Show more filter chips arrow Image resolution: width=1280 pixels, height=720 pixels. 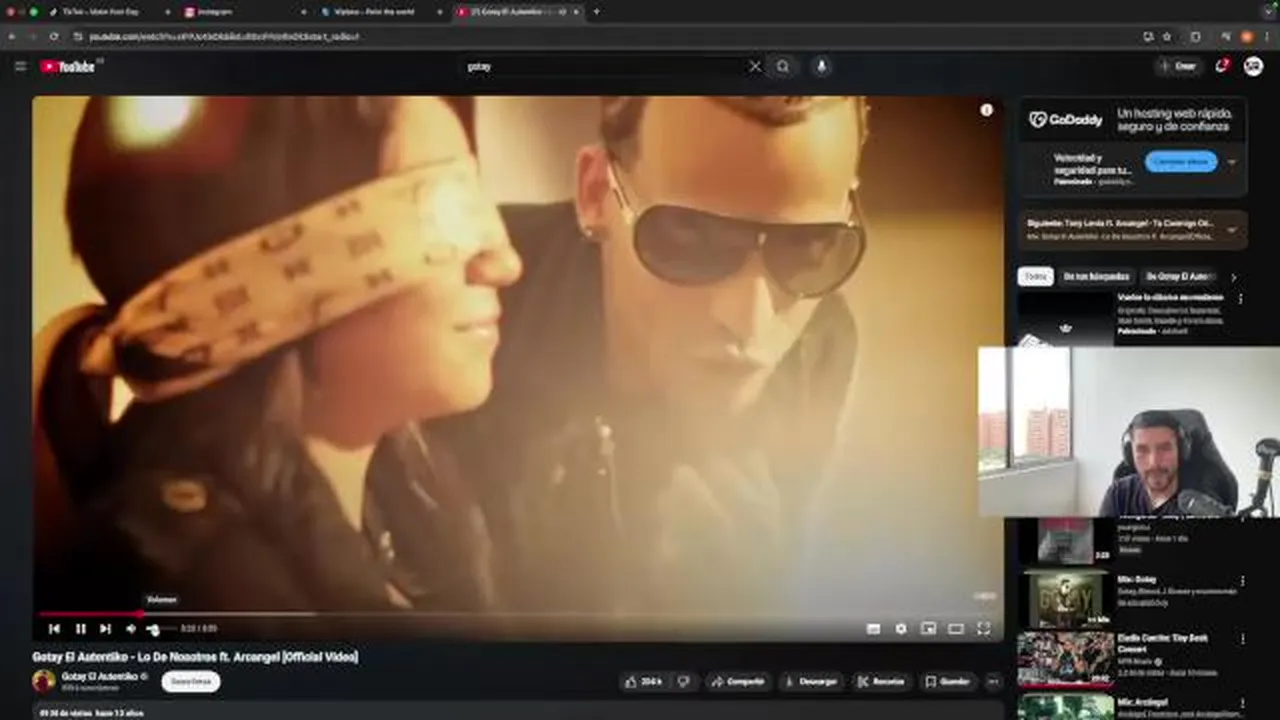pyautogui.click(x=1233, y=277)
